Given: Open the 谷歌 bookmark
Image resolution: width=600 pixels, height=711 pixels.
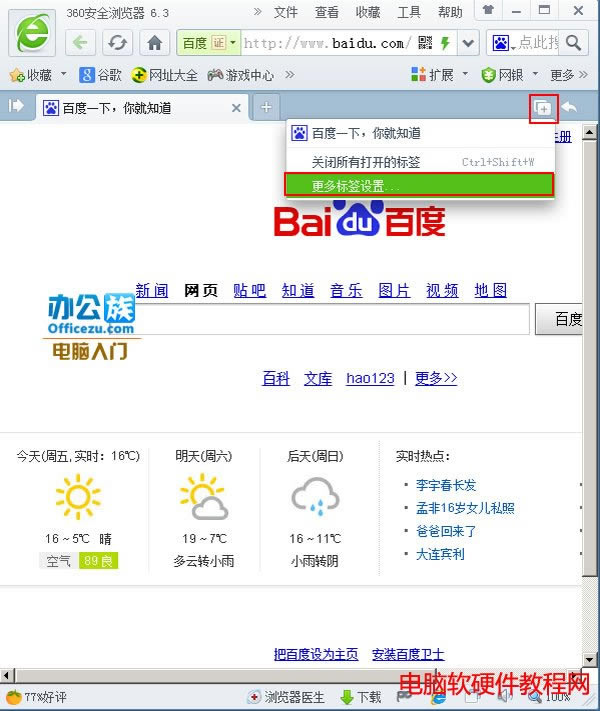Looking at the screenshot, I should tap(100, 75).
